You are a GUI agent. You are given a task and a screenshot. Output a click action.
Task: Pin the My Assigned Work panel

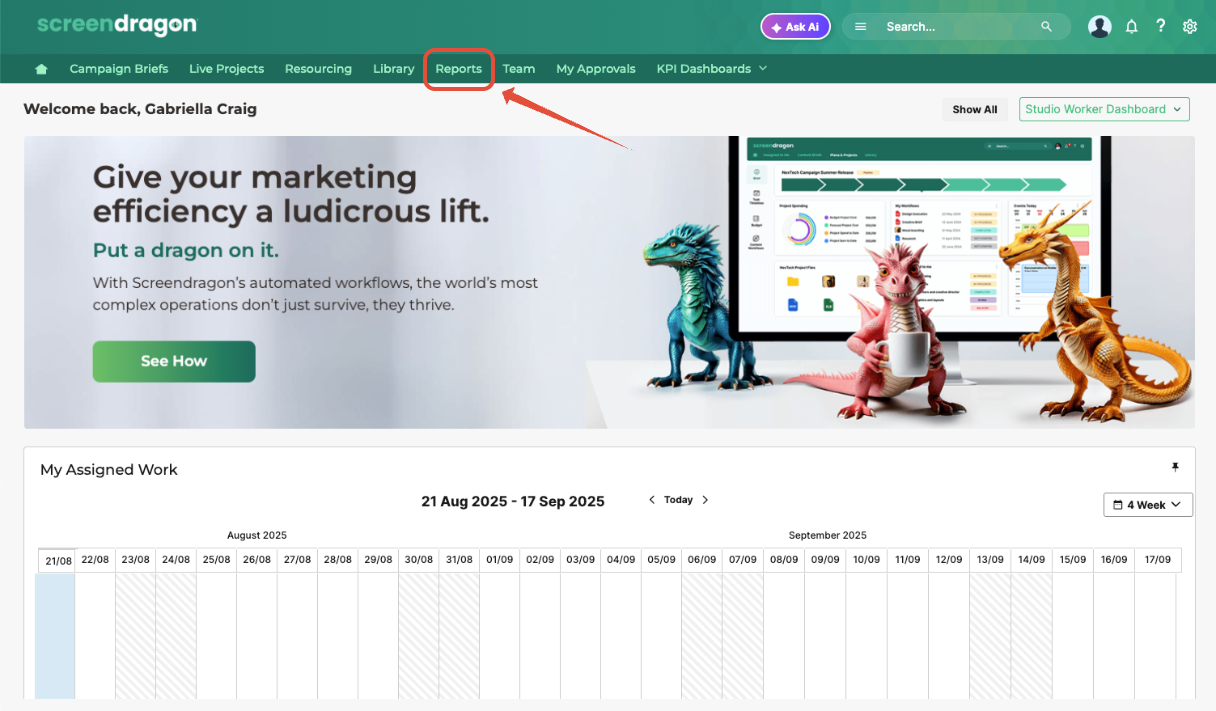[x=1175, y=467]
